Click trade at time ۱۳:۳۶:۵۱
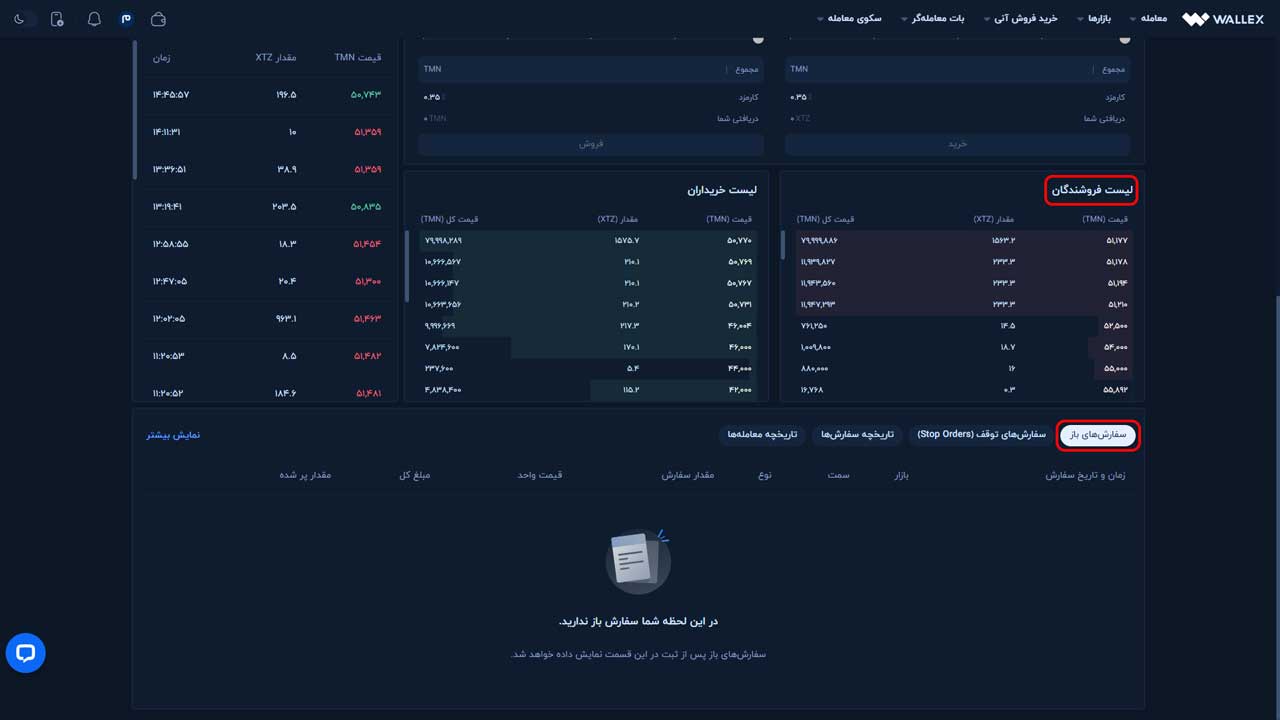1280x720 pixels. point(267,170)
